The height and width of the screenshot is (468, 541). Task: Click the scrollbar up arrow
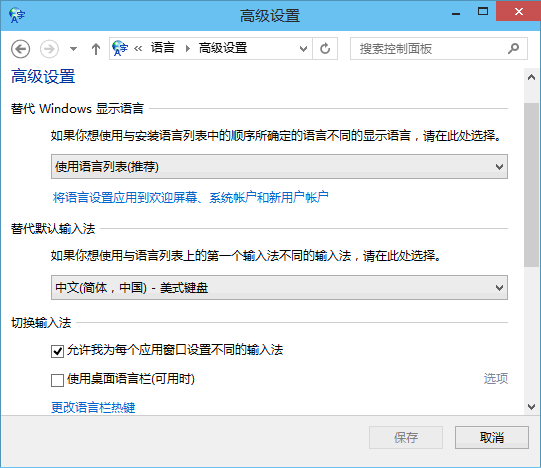coord(531,77)
